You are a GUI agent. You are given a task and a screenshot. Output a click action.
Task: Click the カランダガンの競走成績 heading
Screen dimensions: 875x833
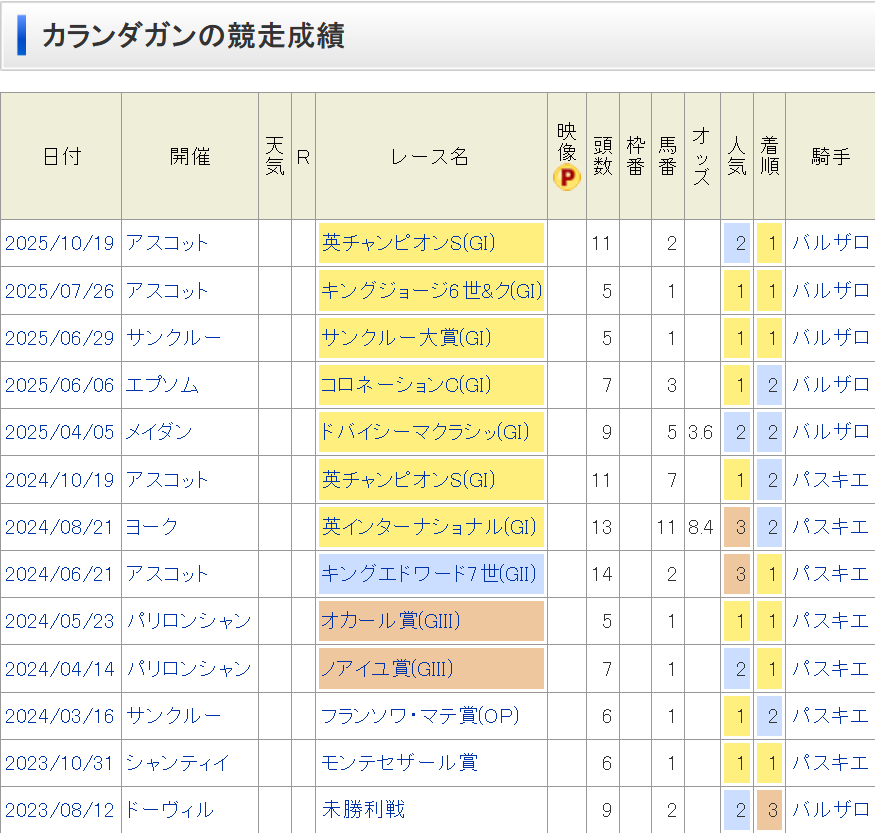[x=194, y=36]
